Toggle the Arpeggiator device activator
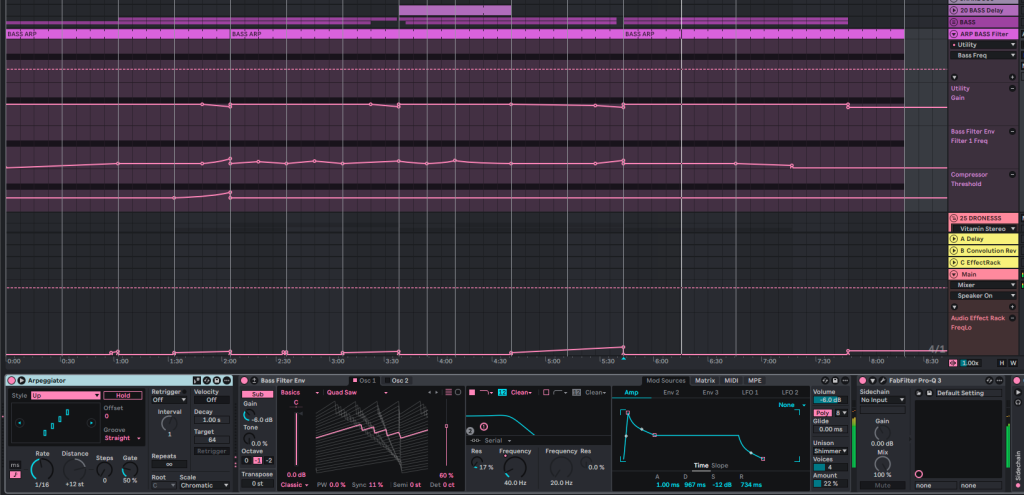The width and height of the screenshot is (1024, 495). click(x=11, y=381)
